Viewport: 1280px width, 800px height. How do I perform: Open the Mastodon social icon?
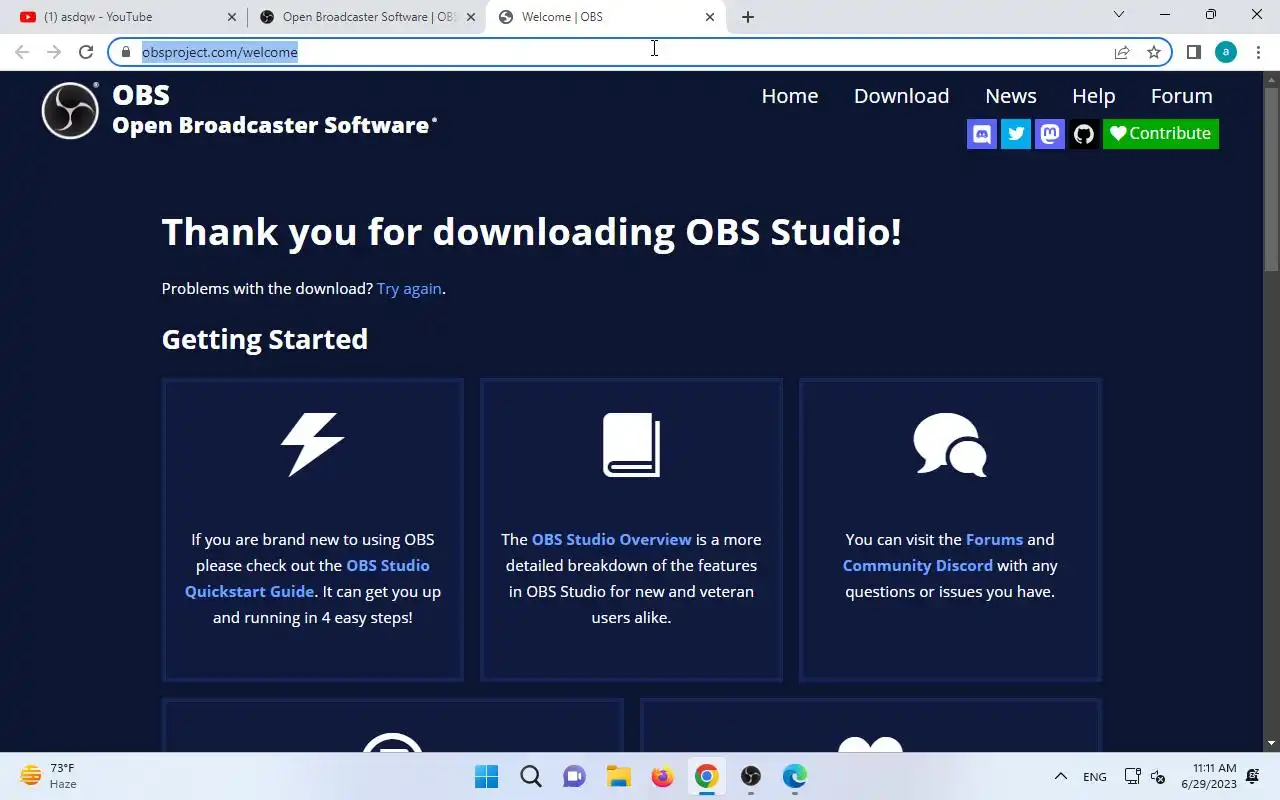coord(1050,134)
